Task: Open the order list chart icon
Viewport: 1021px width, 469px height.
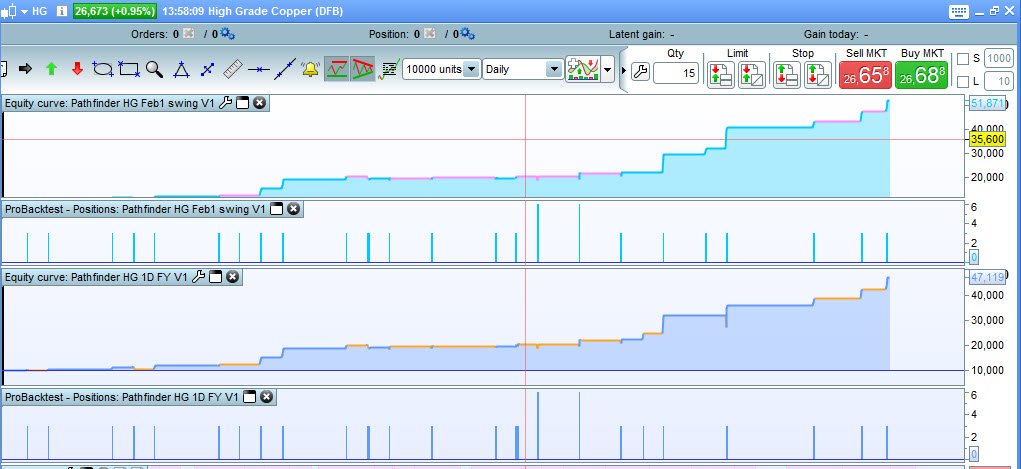Action: 389,69
